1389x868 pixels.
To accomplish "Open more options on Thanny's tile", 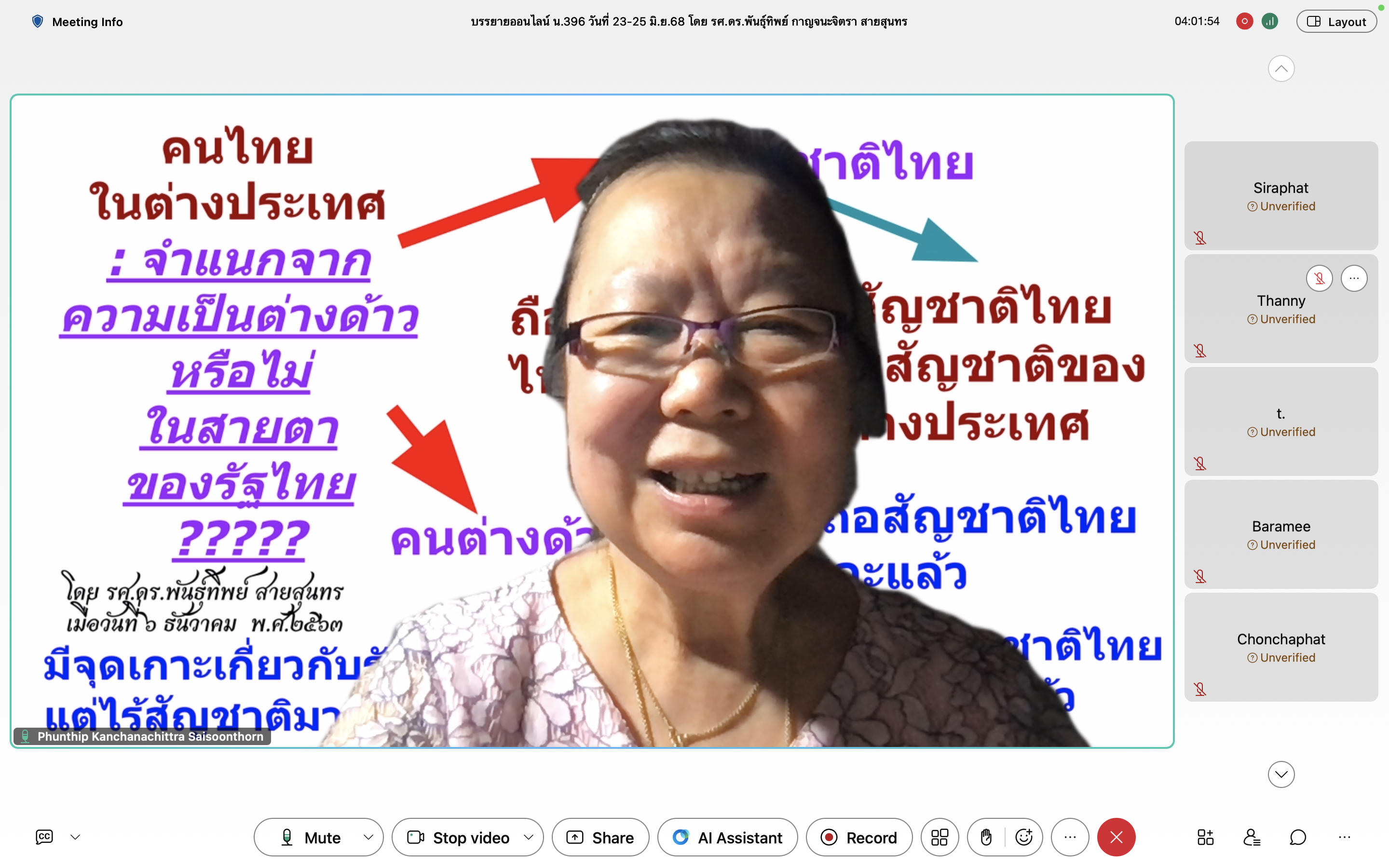I will coord(1354,278).
